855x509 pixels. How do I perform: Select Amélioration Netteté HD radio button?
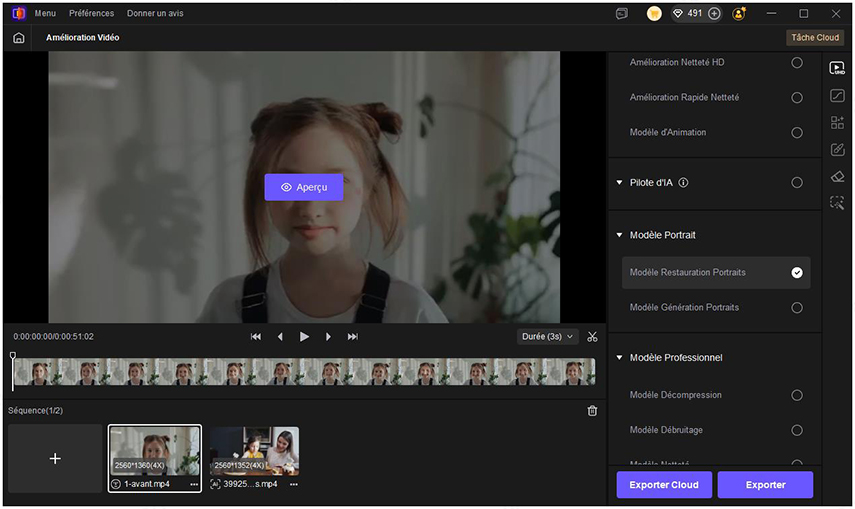point(797,63)
